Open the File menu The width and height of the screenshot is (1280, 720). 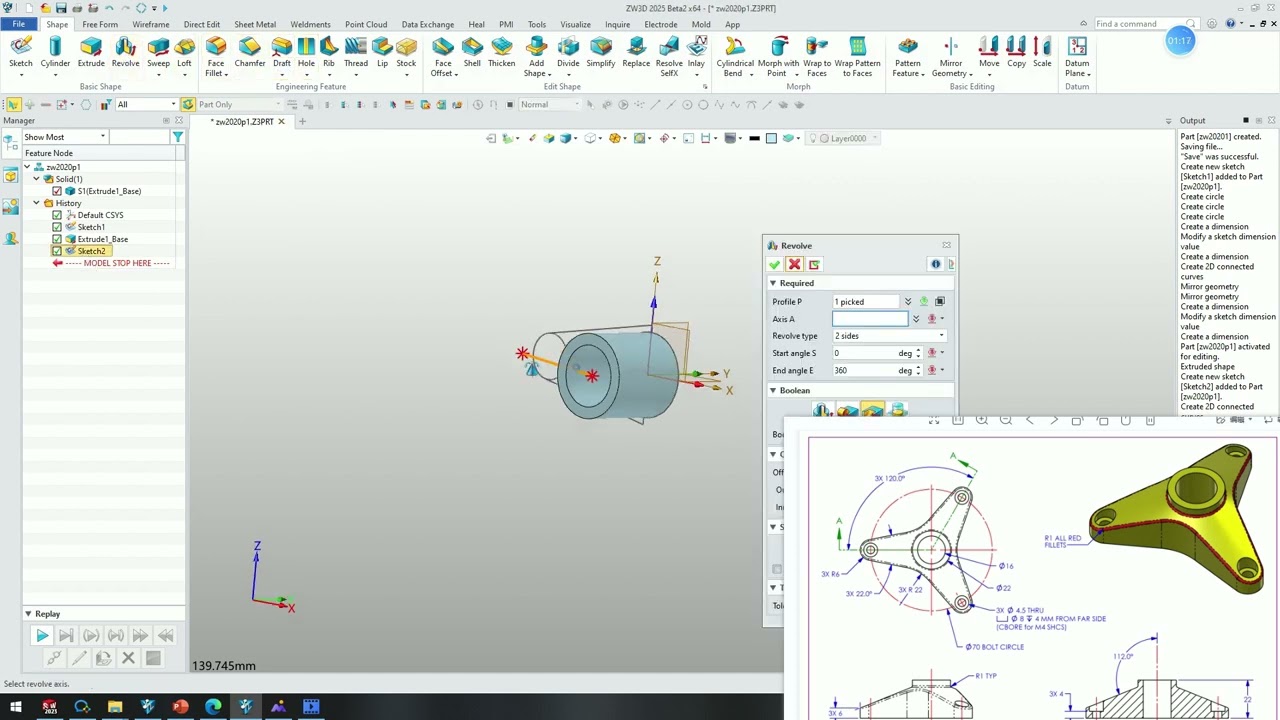[x=18, y=24]
